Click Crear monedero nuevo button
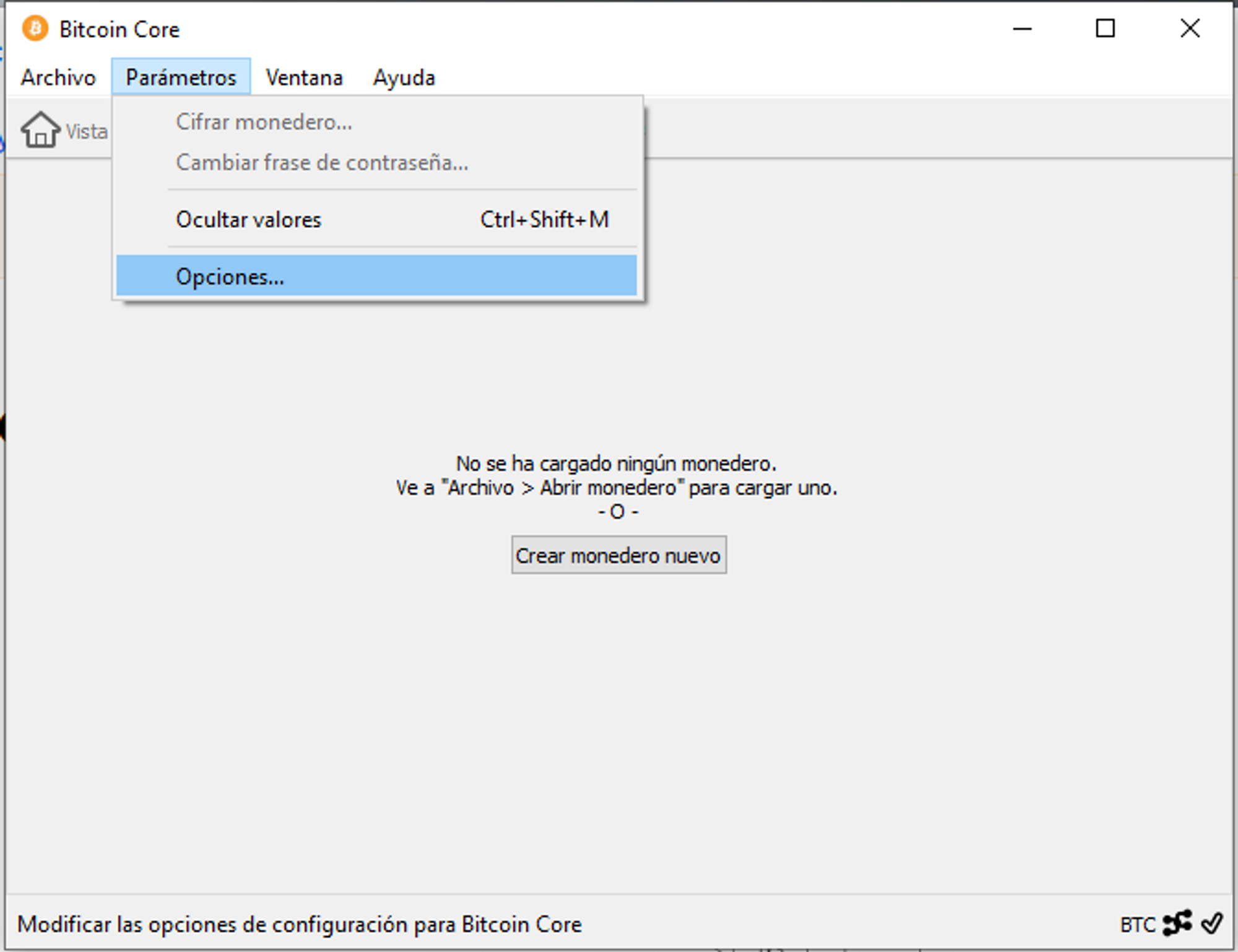The width and height of the screenshot is (1238, 952). (x=618, y=555)
